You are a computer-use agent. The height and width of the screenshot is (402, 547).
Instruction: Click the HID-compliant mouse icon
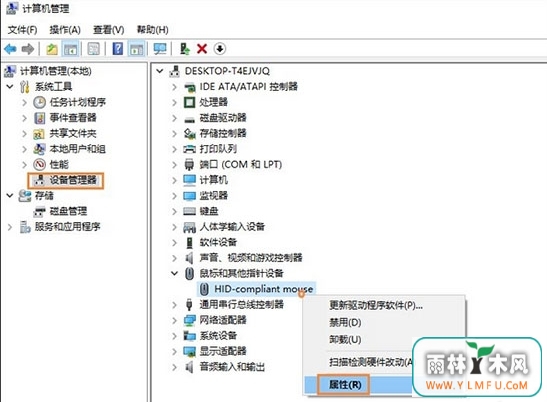pyautogui.click(x=204, y=289)
